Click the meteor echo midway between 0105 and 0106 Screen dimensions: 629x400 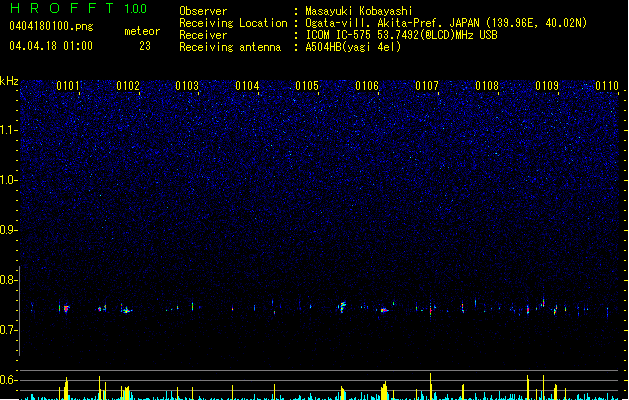pos(342,307)
